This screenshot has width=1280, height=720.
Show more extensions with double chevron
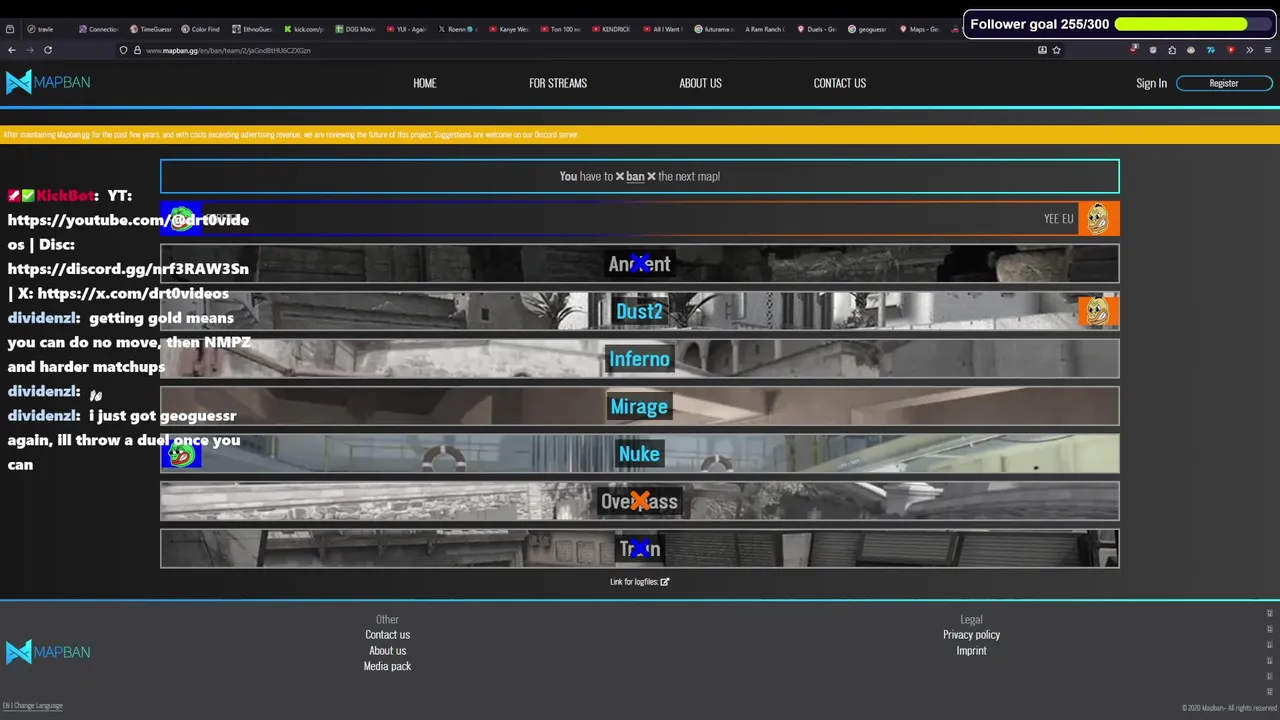pyautogui.click(x=1249, y=50)
